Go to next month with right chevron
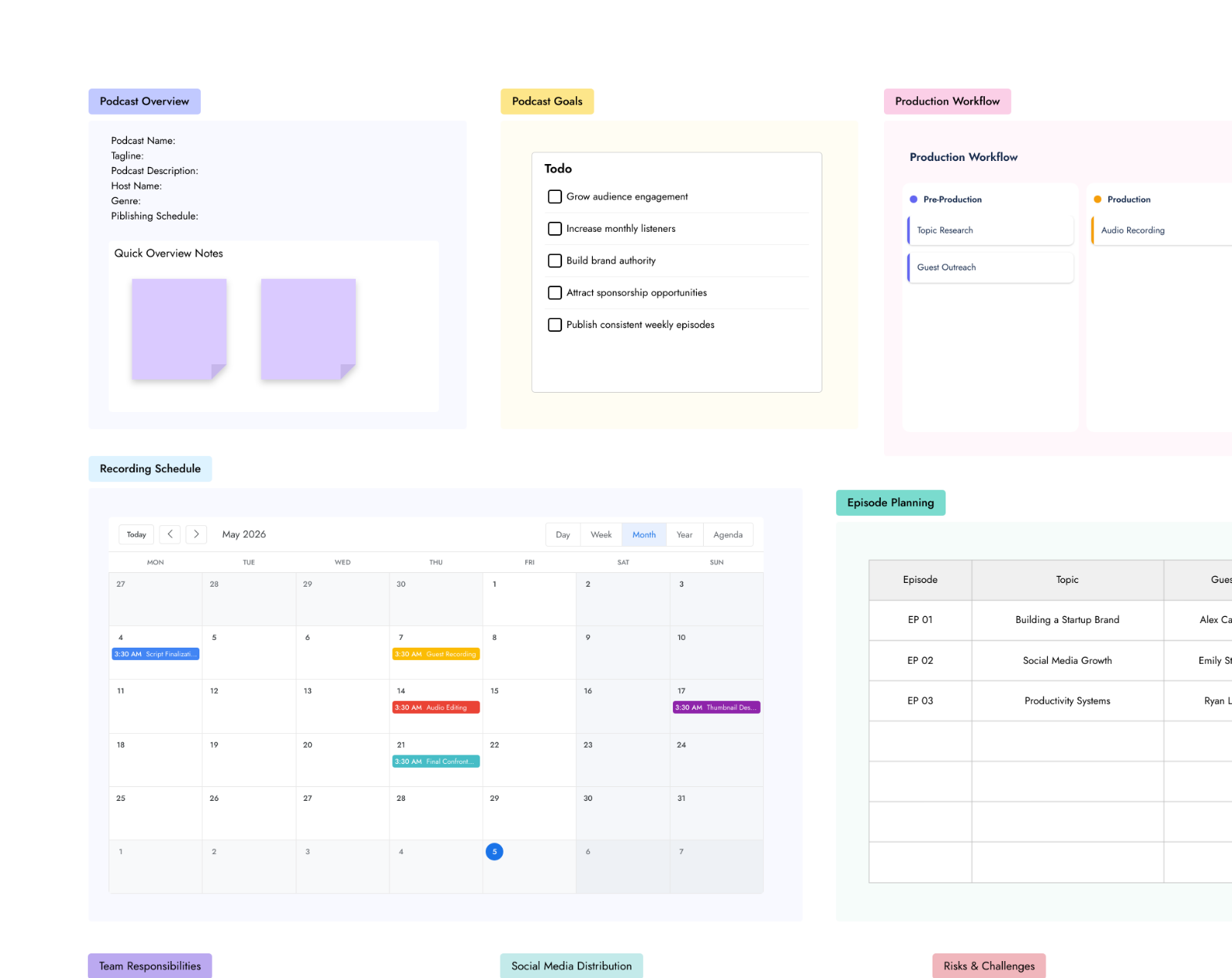Viewport: 1232px width, 978px height. [x=196, y=534]
